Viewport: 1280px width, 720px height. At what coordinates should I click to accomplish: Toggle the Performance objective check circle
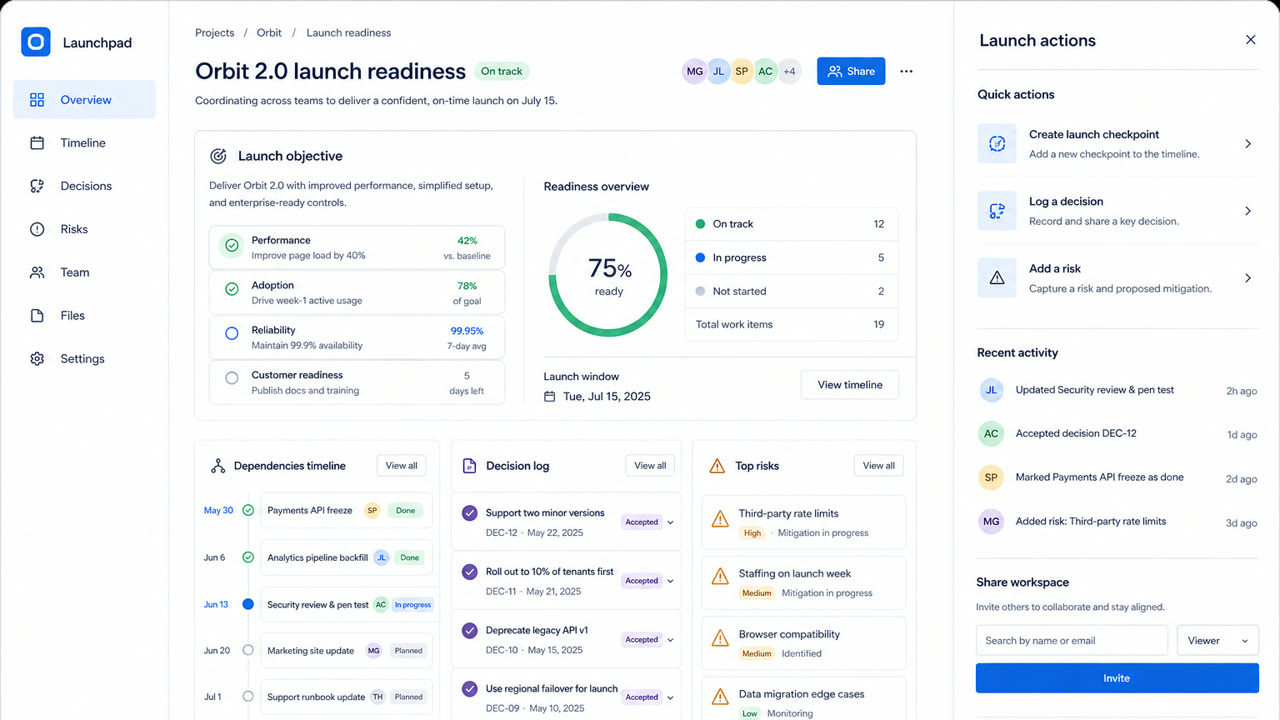coord(232,245)
